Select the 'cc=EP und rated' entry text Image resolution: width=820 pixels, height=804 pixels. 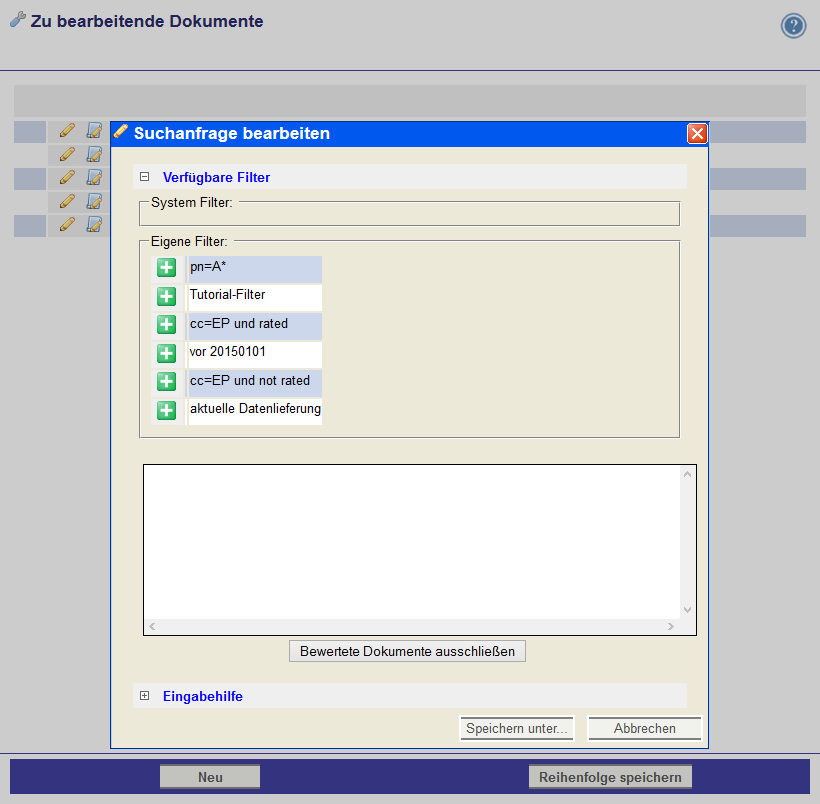pos(239,323)
